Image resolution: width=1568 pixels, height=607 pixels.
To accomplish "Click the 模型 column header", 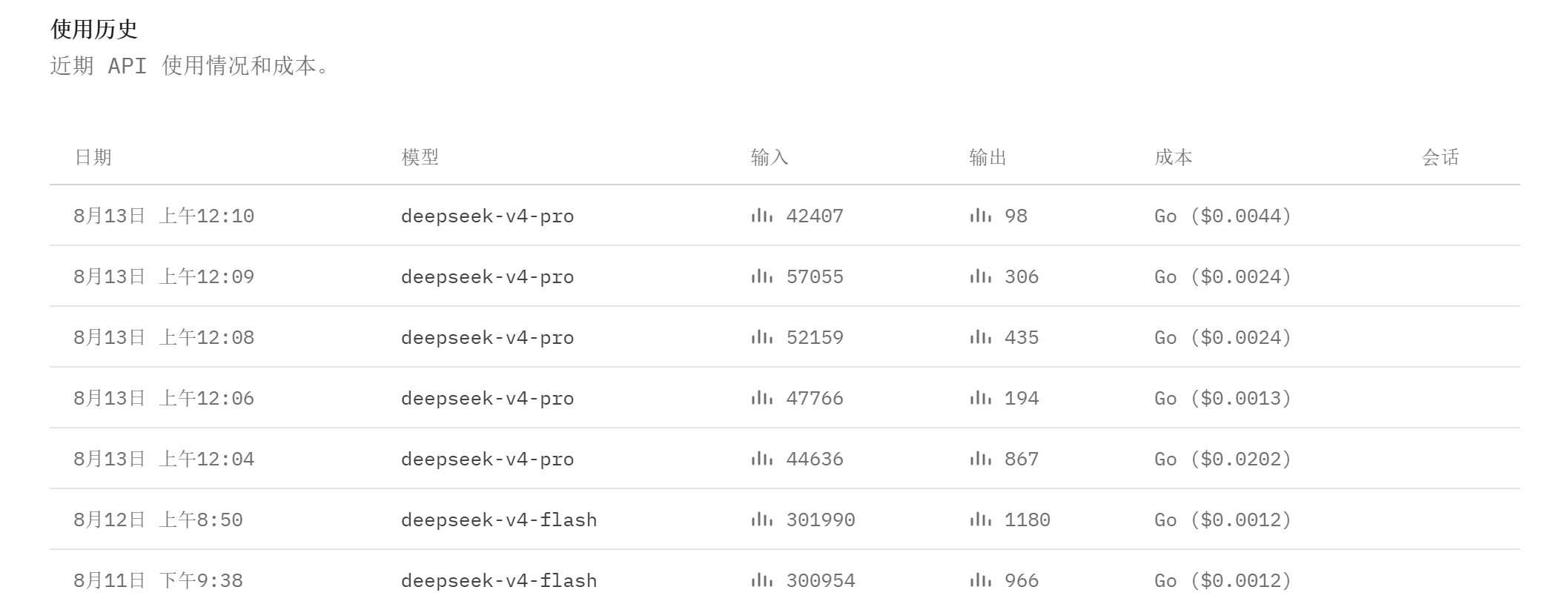I will pyautogui.click(x=420, y=157).
